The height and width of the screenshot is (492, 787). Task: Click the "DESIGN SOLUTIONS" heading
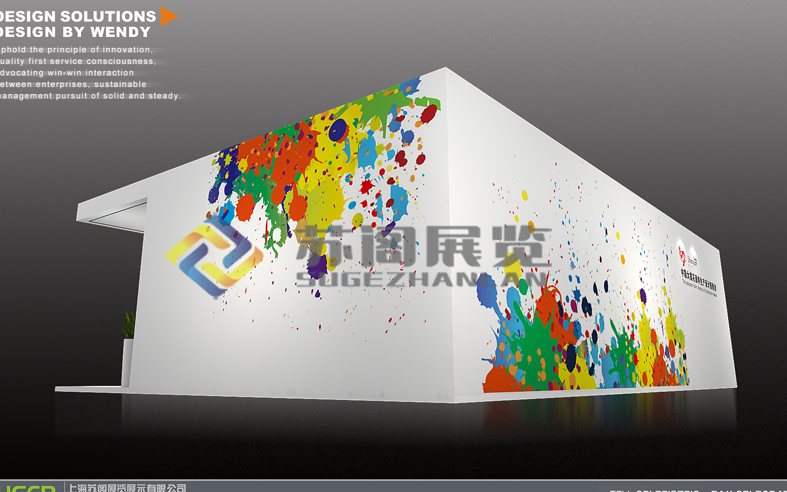pos(78,17)
